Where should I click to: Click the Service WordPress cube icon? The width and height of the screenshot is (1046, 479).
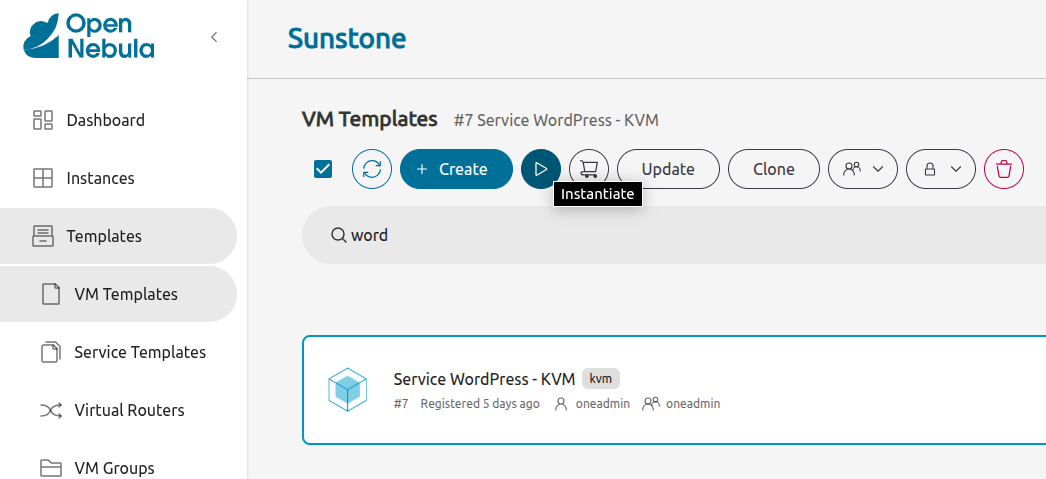tap(348, 390)
